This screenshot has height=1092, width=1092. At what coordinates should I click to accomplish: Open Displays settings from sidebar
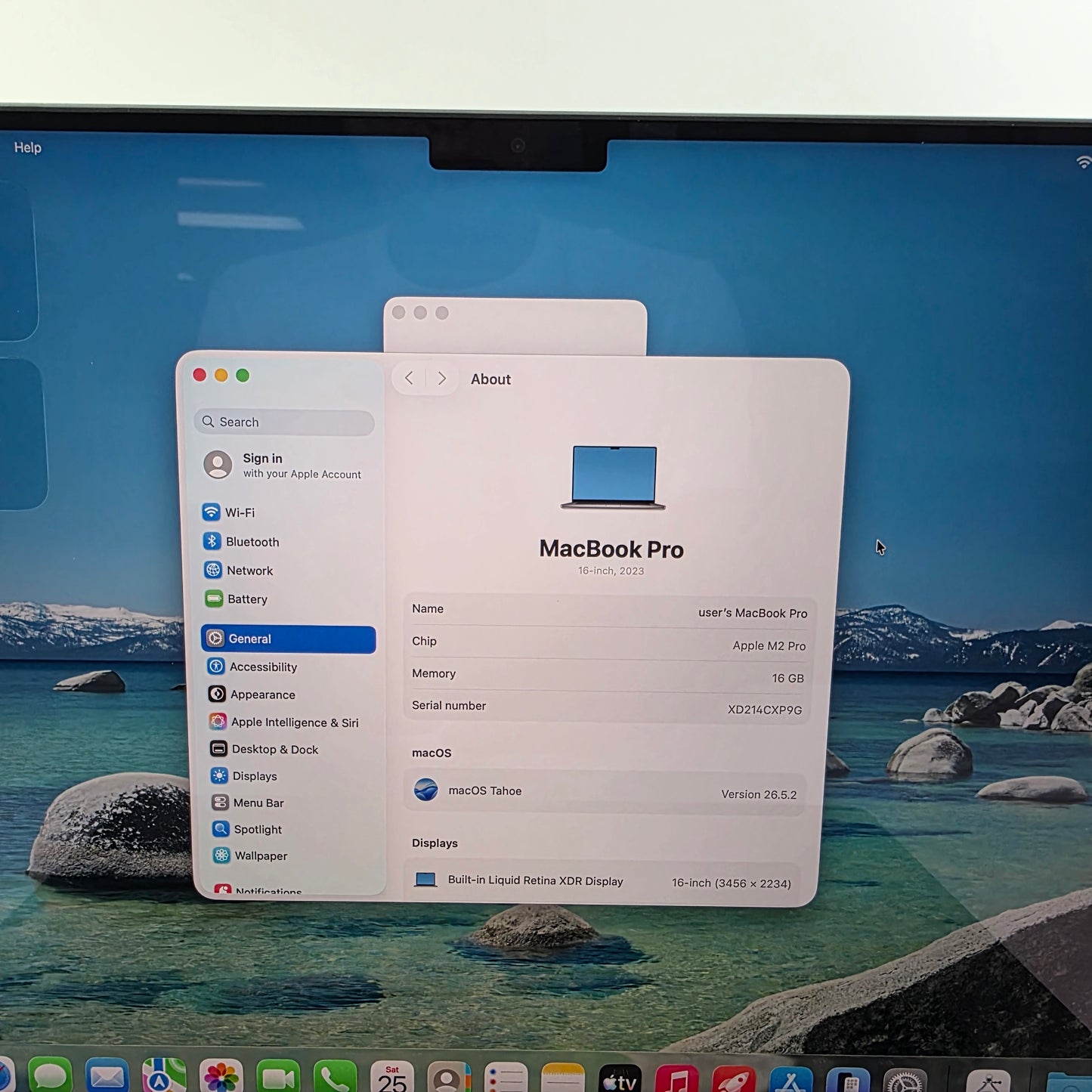(x=244, y=776)
